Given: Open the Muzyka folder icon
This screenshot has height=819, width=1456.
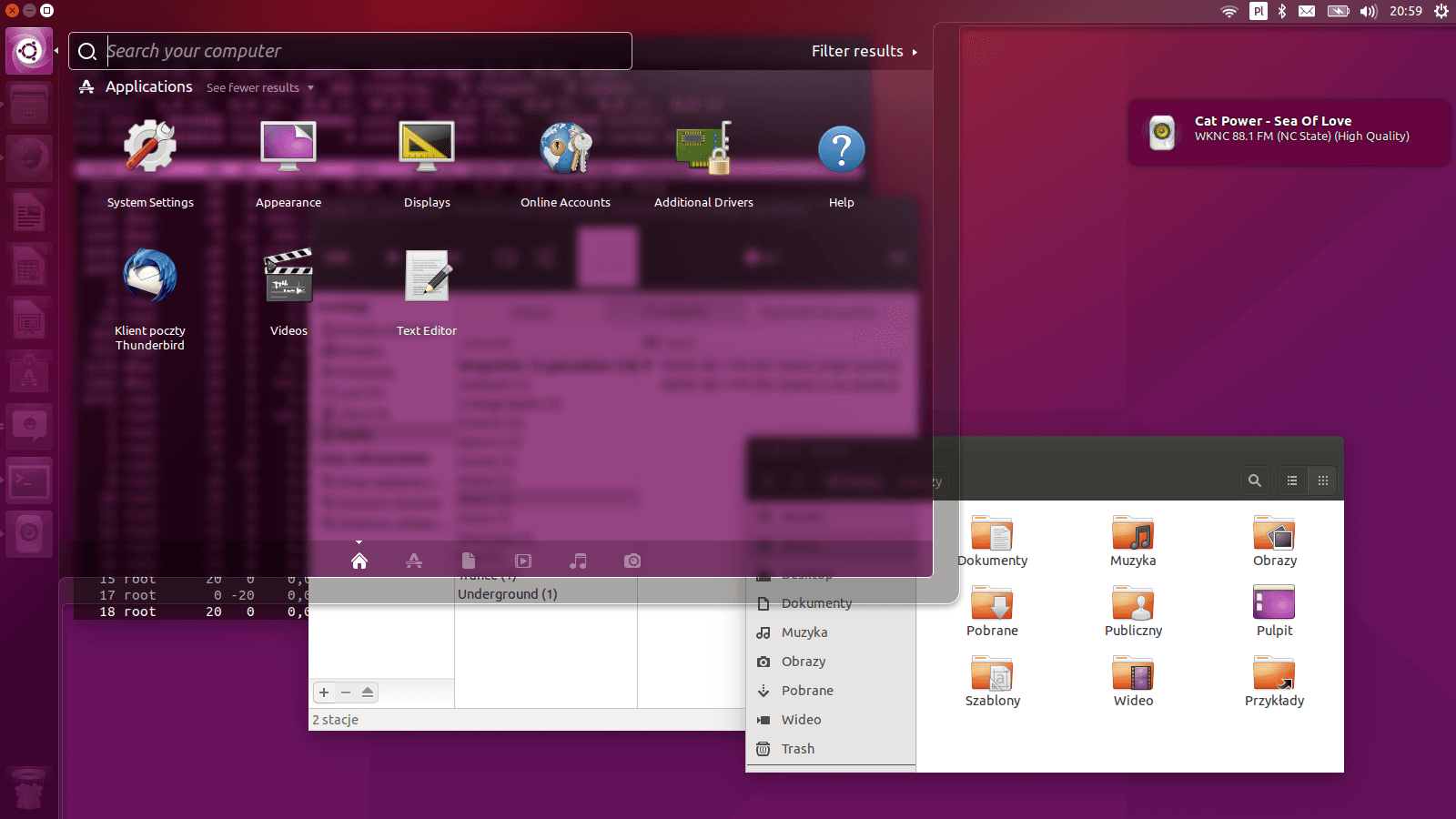Looking at the screenshot, I should point(1133,542).
